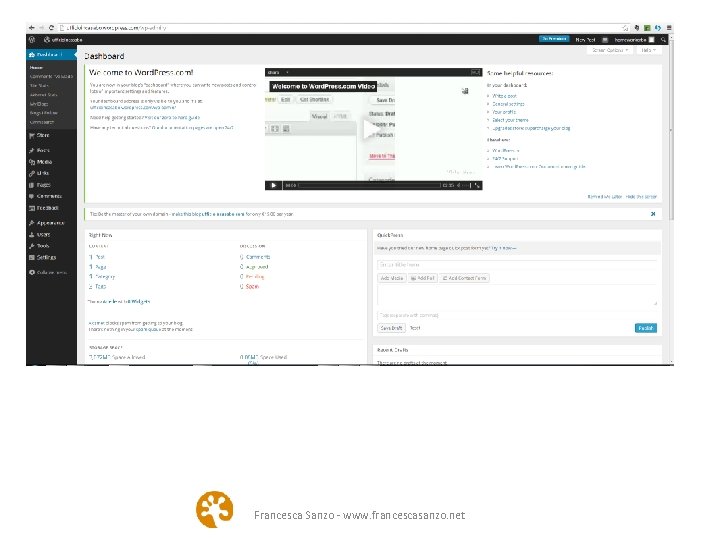Screen dimensions: 720x540
Task: Click the Select your theme link
Action: [510, 120]
